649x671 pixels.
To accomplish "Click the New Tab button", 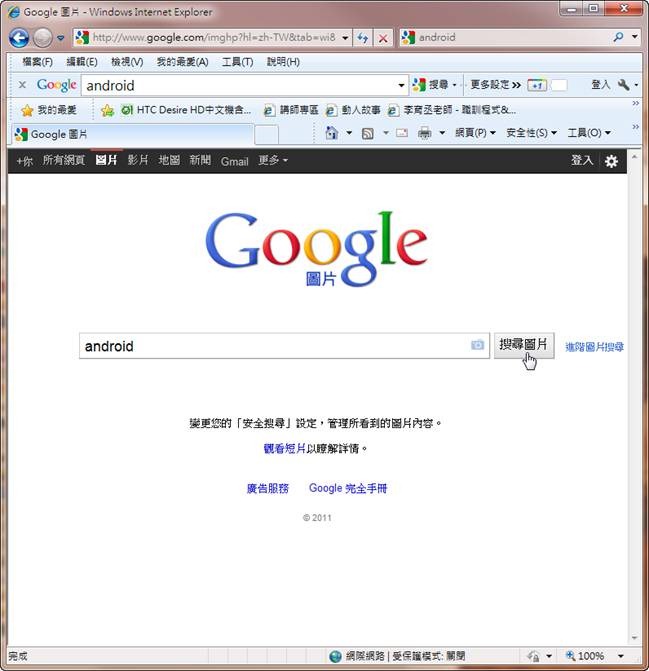I will (267, 135).
